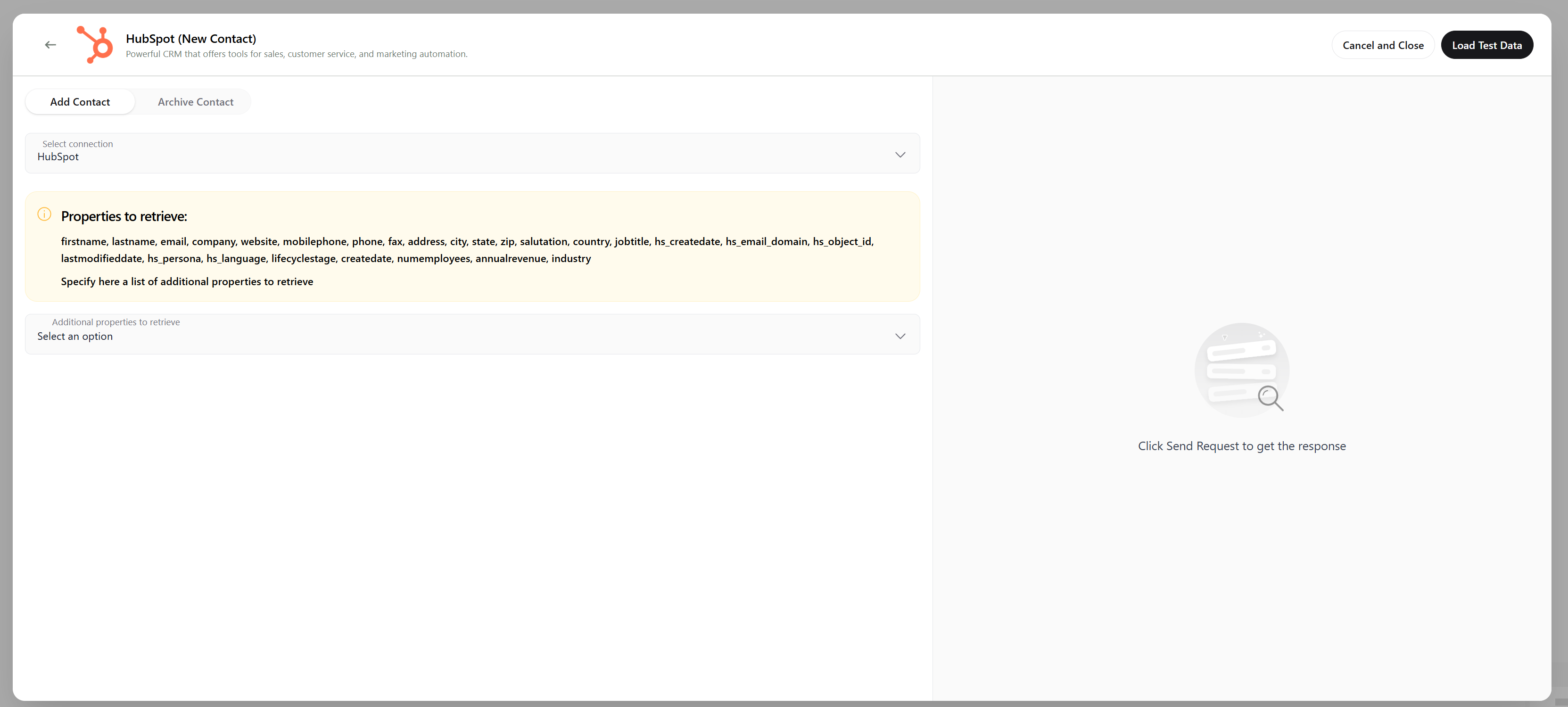Expand the Additional properties chevron

pos(900,336)
